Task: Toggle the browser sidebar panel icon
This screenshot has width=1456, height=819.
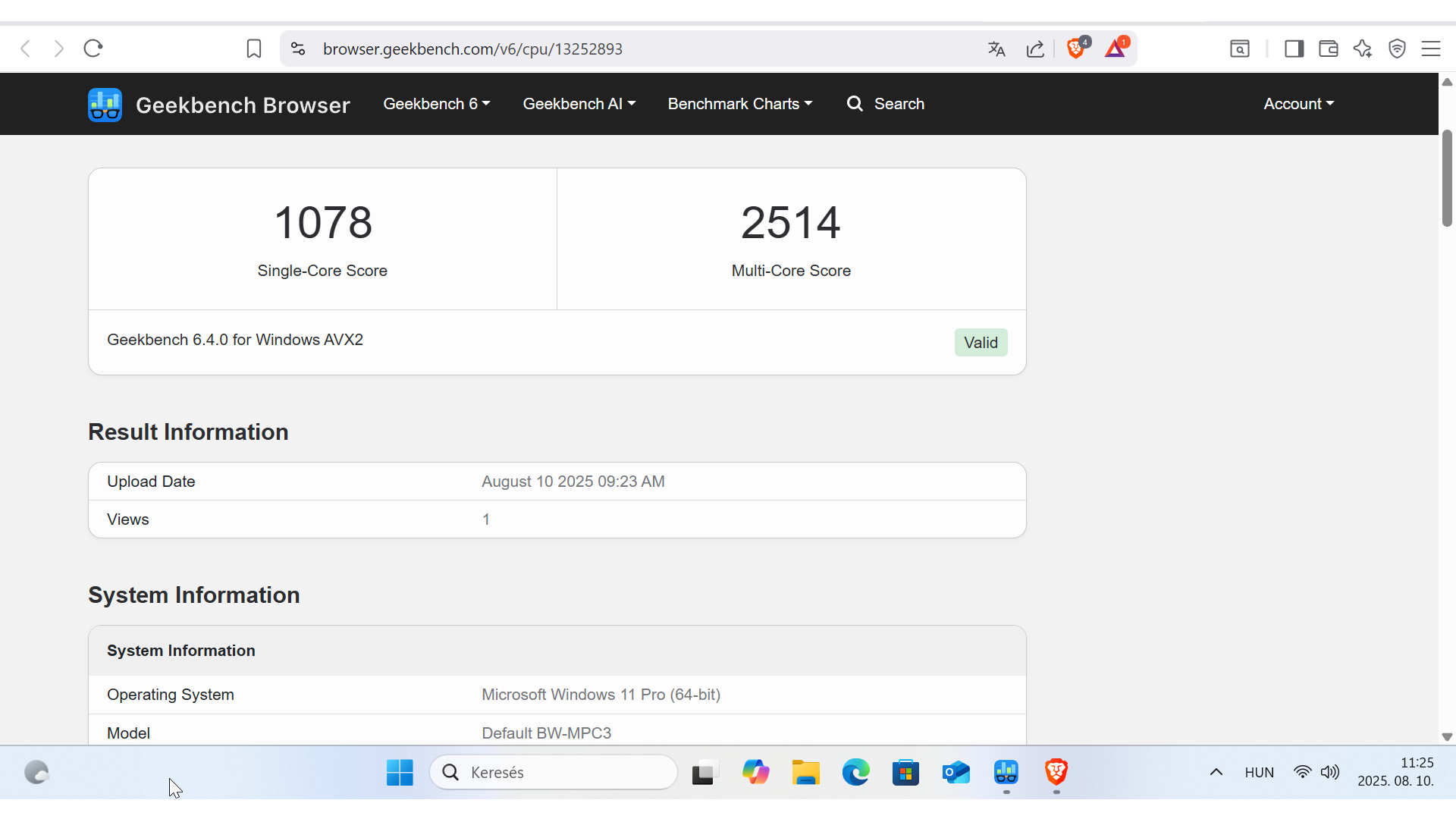Action: (x=1294, y=49)
